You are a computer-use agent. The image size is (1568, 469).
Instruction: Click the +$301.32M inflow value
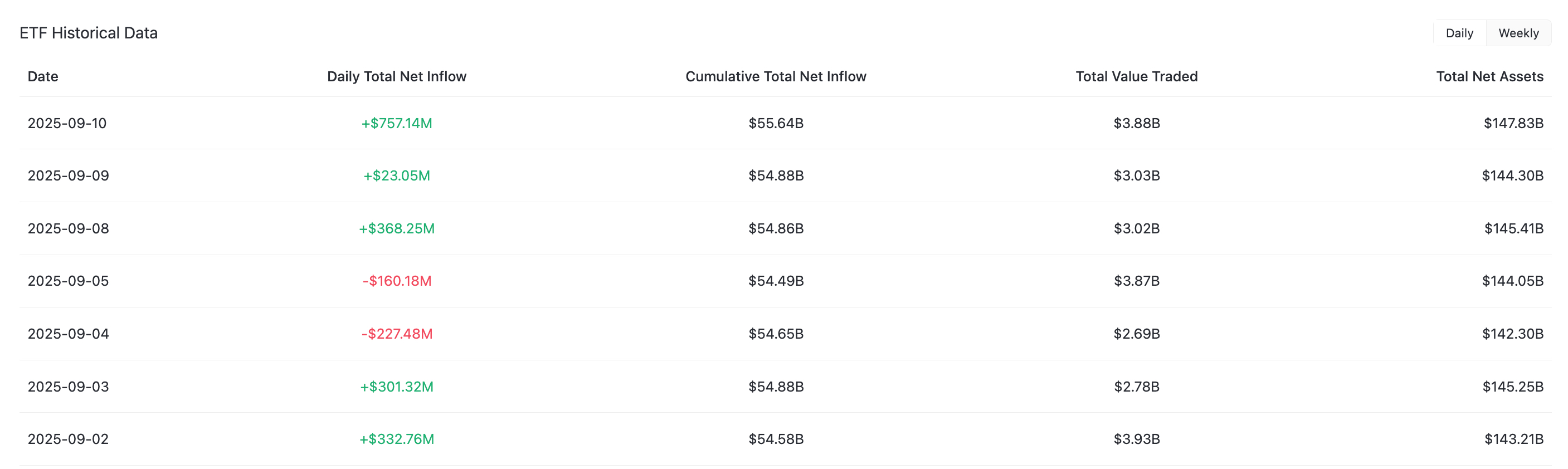[396, 387]
